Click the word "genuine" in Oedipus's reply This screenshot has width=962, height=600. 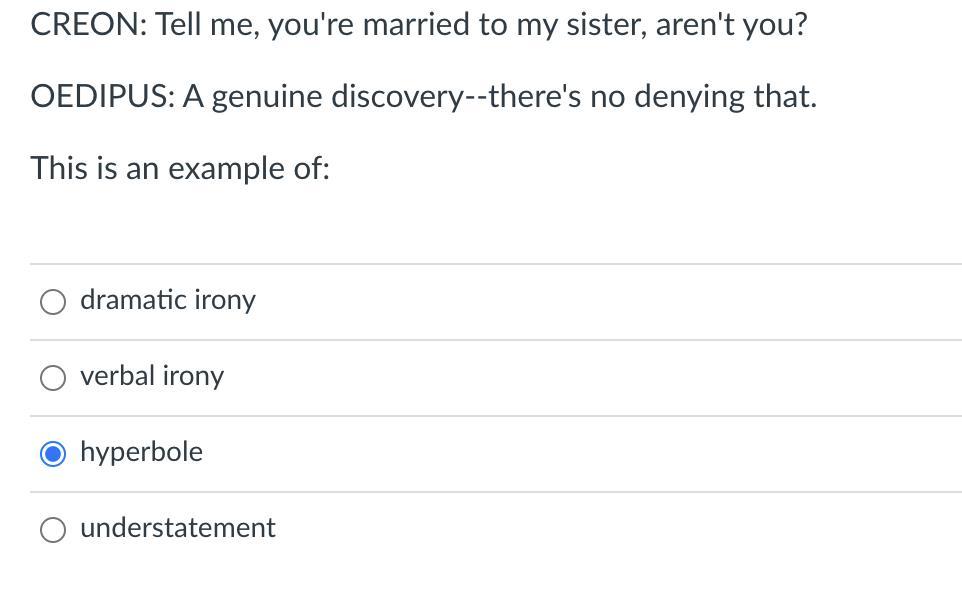coord(267,97)
